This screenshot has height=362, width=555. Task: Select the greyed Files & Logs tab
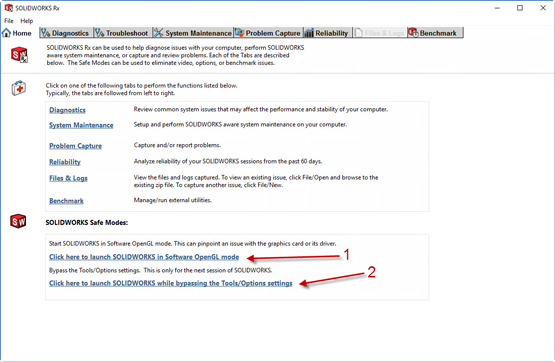[380, 33]
